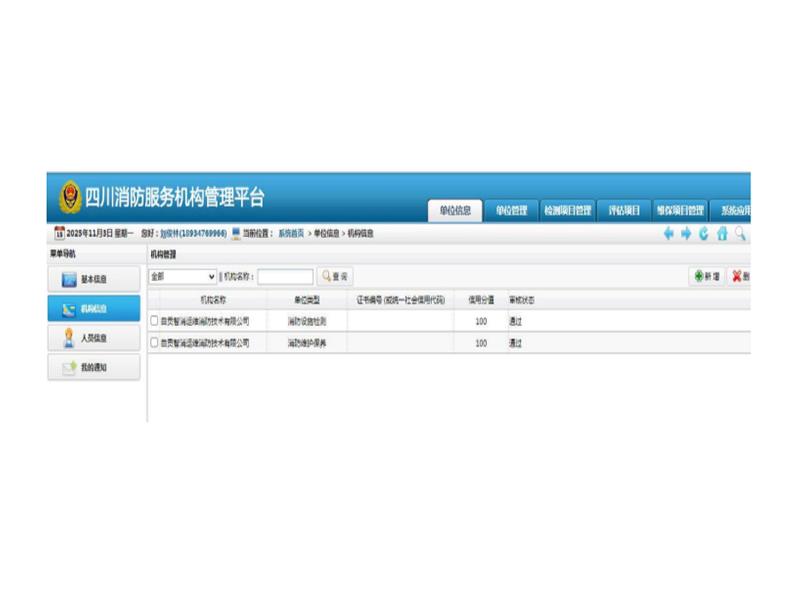Click the 我的通知 envelope icon
Image resolution: width=800 pixels, height=599 pixels.
(x=69, y=367)
